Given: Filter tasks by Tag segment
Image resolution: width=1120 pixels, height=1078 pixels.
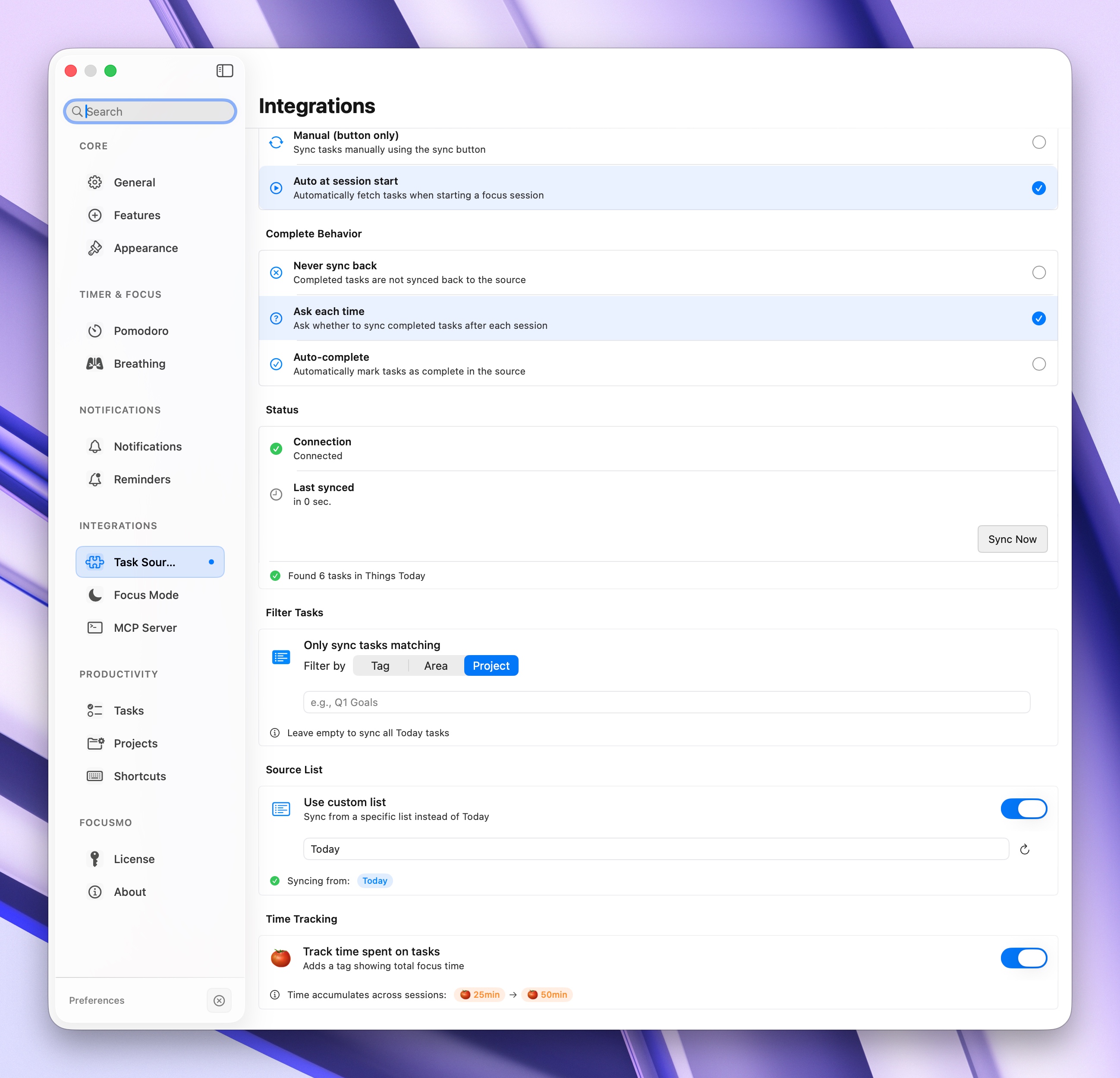Looking at the screenshot, I should pyautogui.click(x=380, y=666).
